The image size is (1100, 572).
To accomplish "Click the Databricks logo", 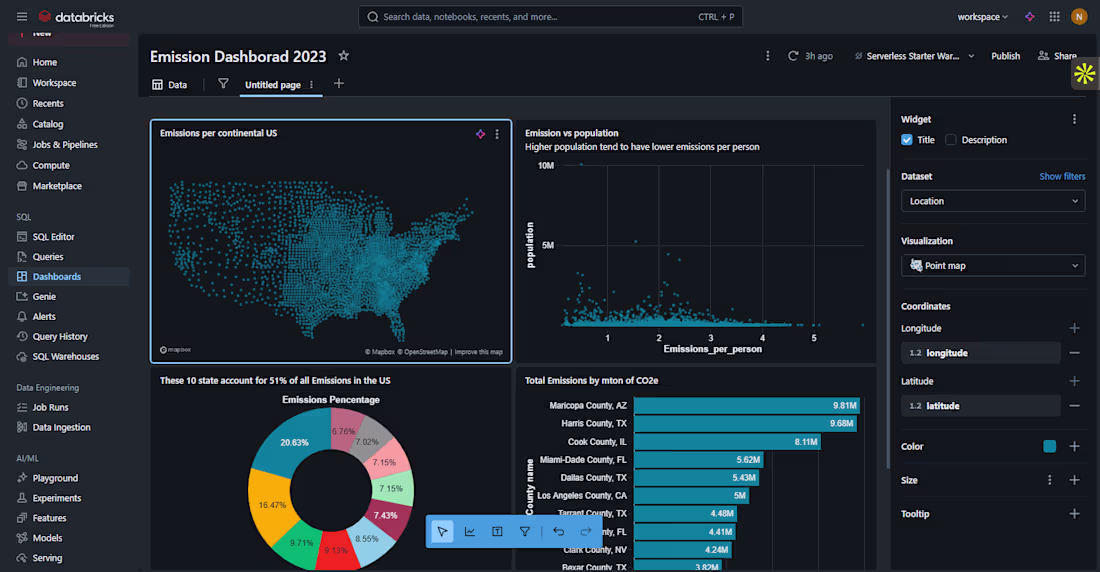I will click(76, 18).
